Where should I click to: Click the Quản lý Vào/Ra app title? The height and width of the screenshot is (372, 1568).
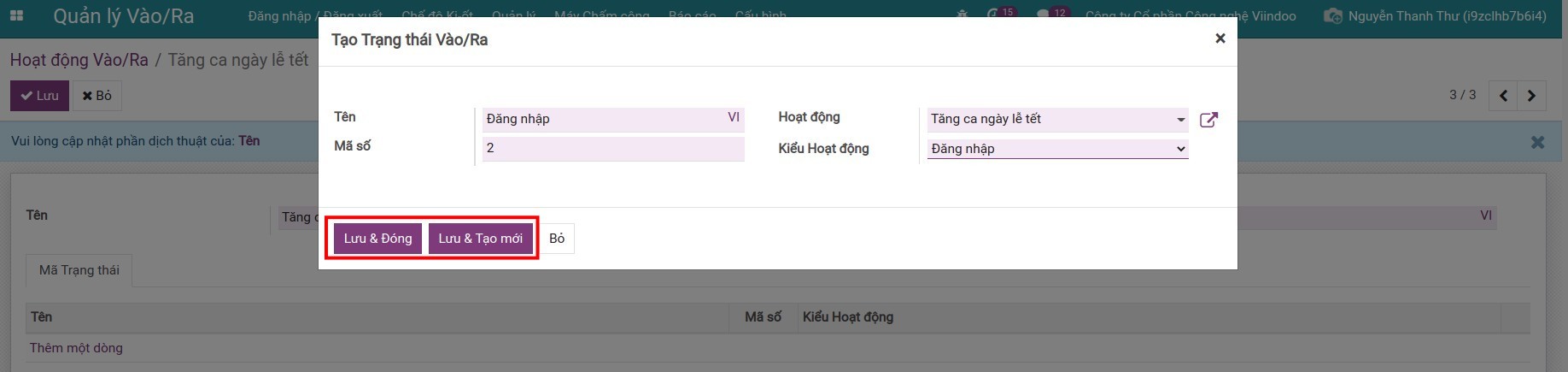pos(124,16)
